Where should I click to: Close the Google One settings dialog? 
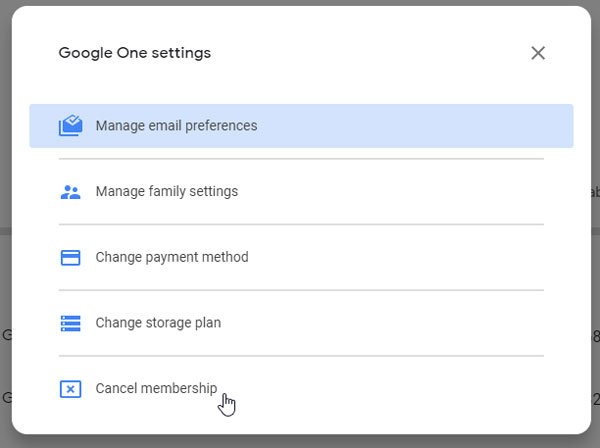[x=538, y=53]
